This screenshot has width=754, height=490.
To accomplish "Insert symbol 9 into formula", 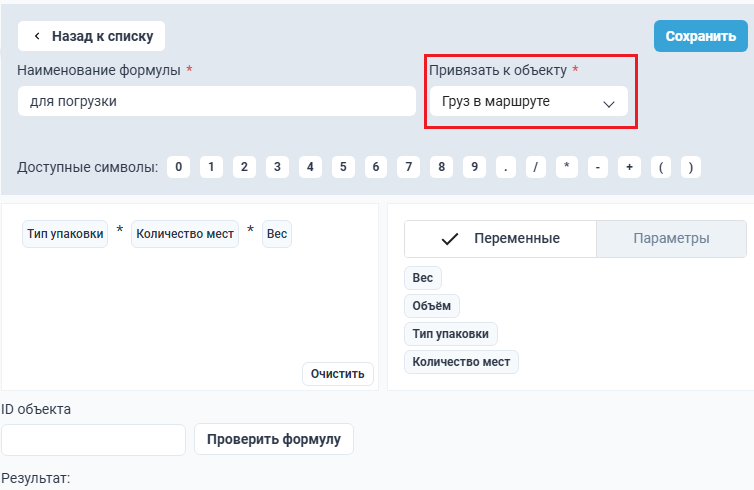I will click(x=474, y=167).
